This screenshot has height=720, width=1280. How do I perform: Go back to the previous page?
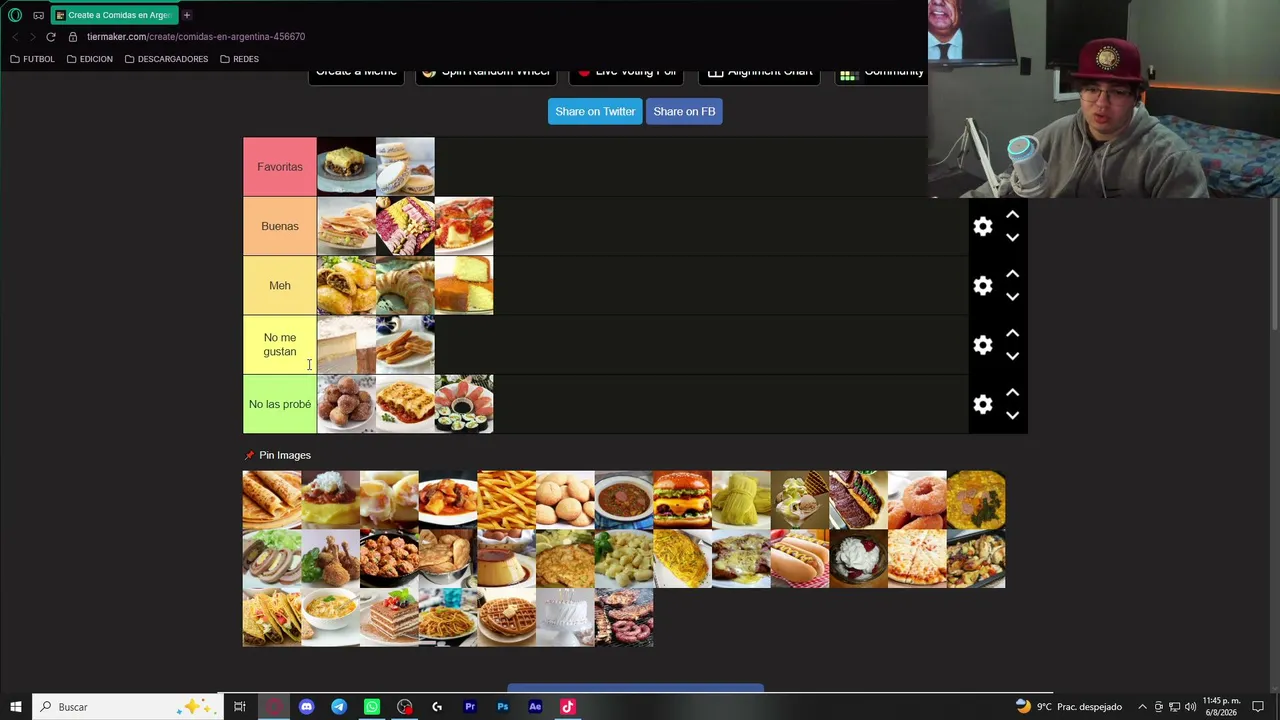[15, 37]
